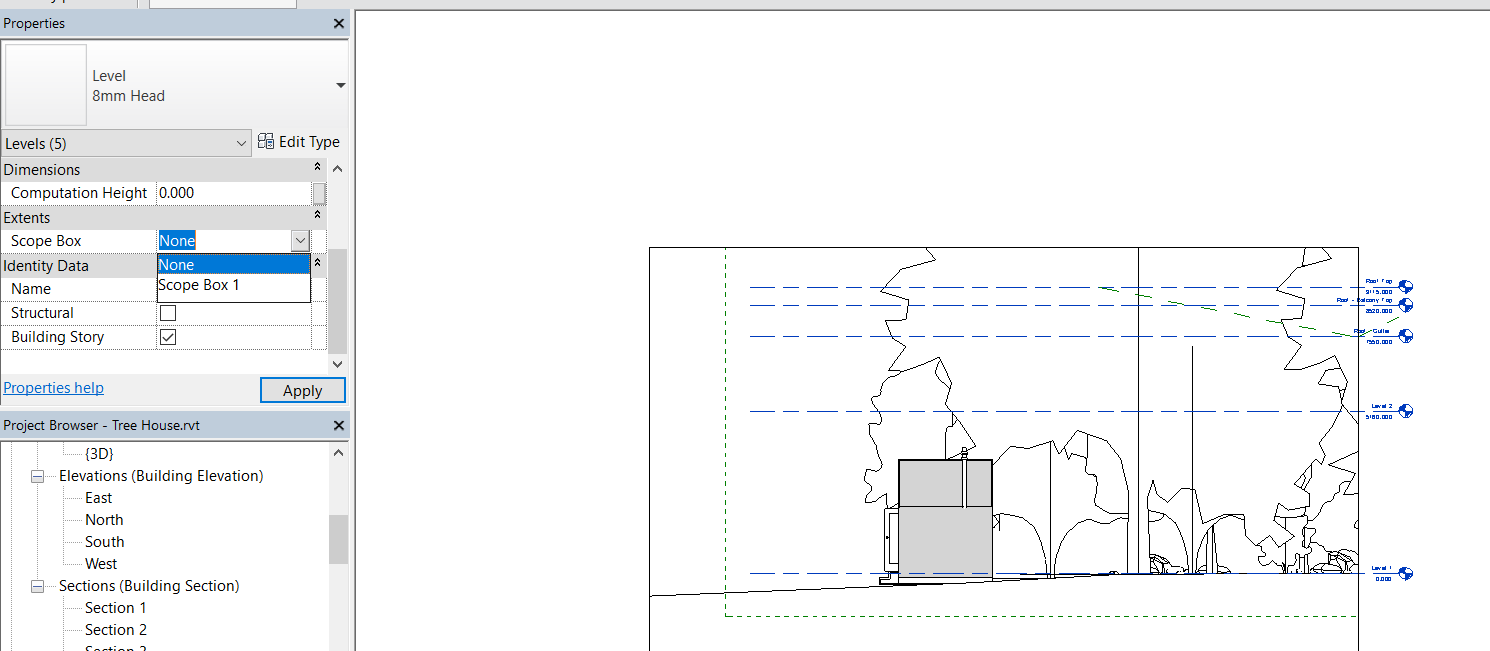
Task: Click the gray building mass in elevation
Action: click(x=945, y=520)
